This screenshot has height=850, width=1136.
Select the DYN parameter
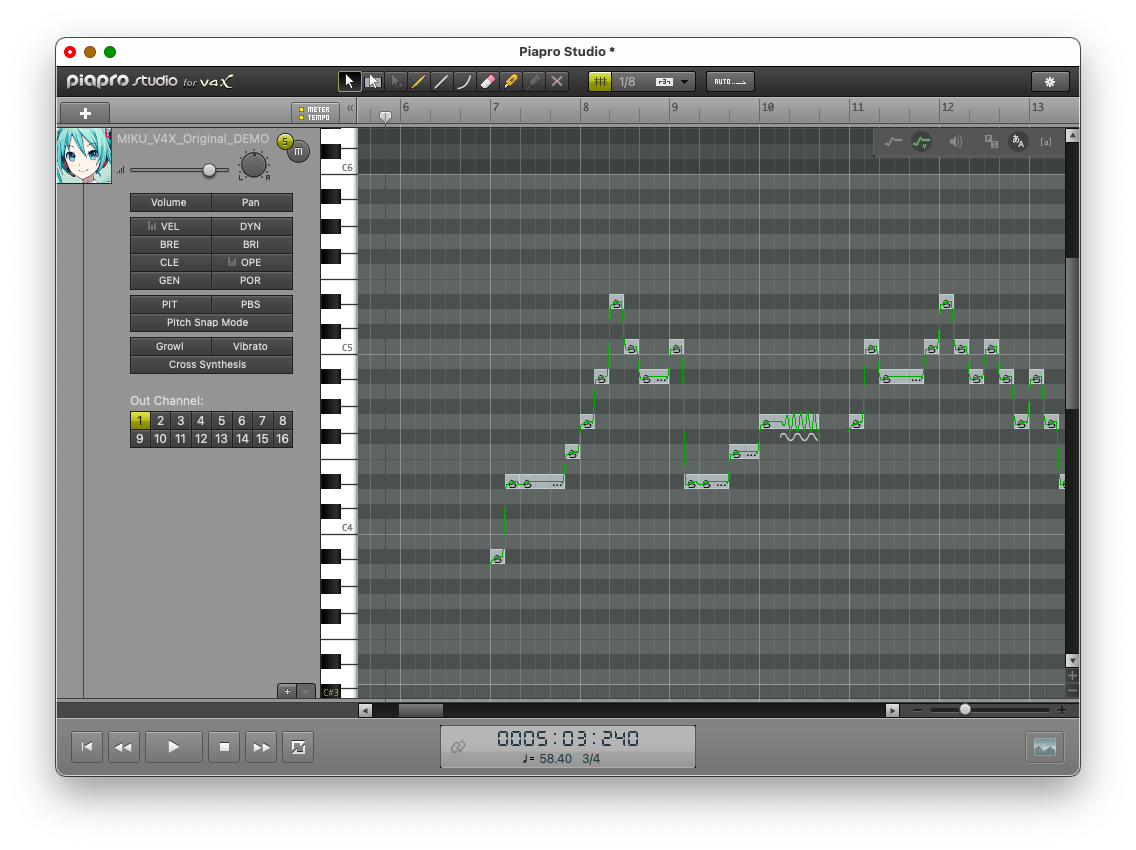click(251, 227)
